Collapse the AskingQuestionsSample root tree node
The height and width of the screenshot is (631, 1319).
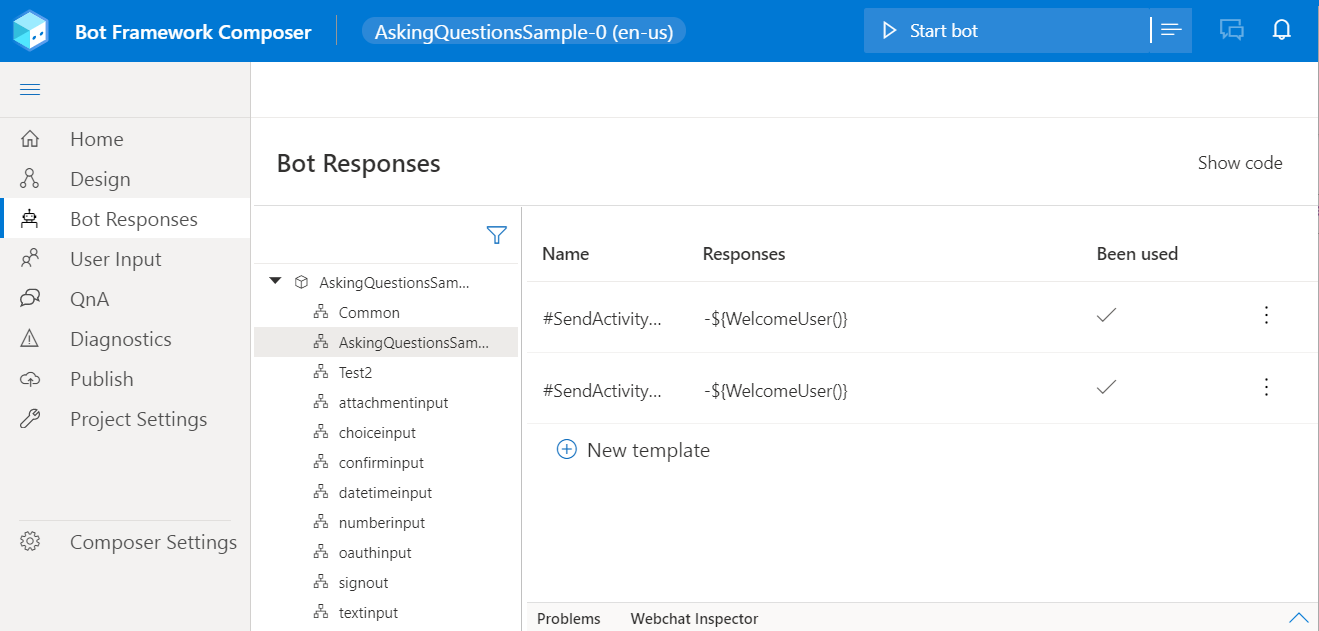276,282
